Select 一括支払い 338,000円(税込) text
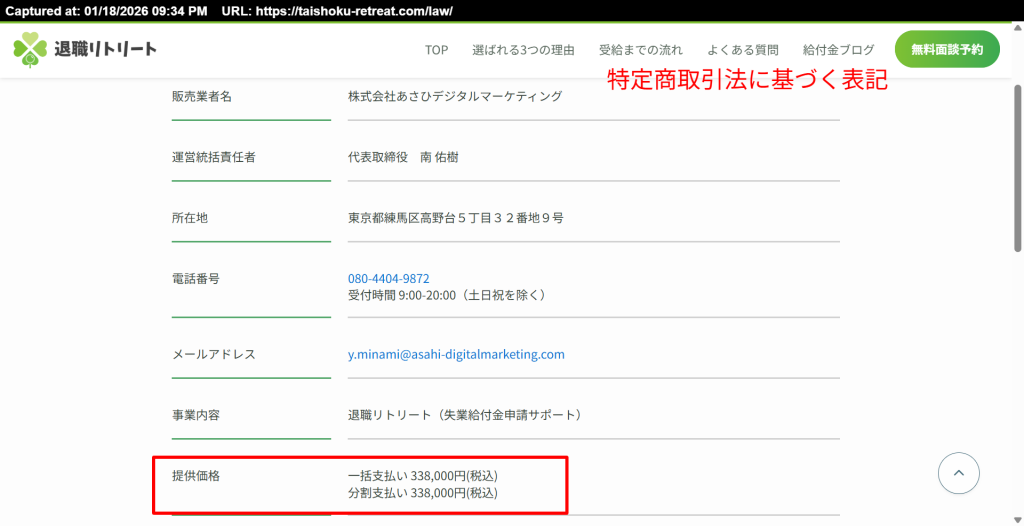 coord(423,476)
